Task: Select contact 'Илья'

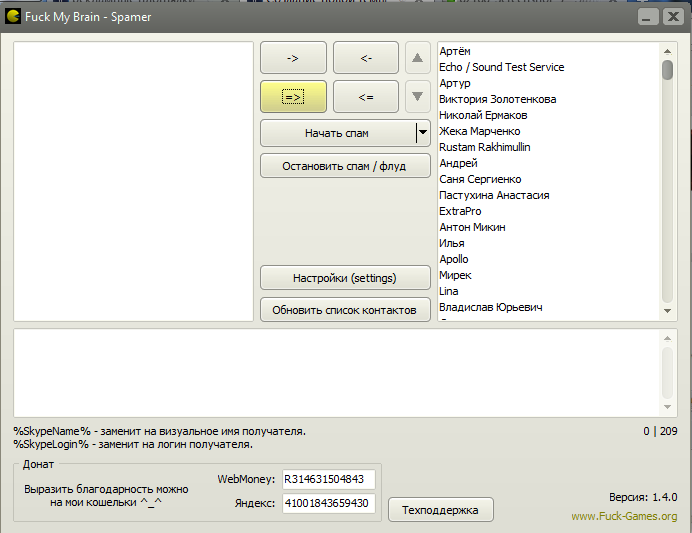Action: coord(451,243)
